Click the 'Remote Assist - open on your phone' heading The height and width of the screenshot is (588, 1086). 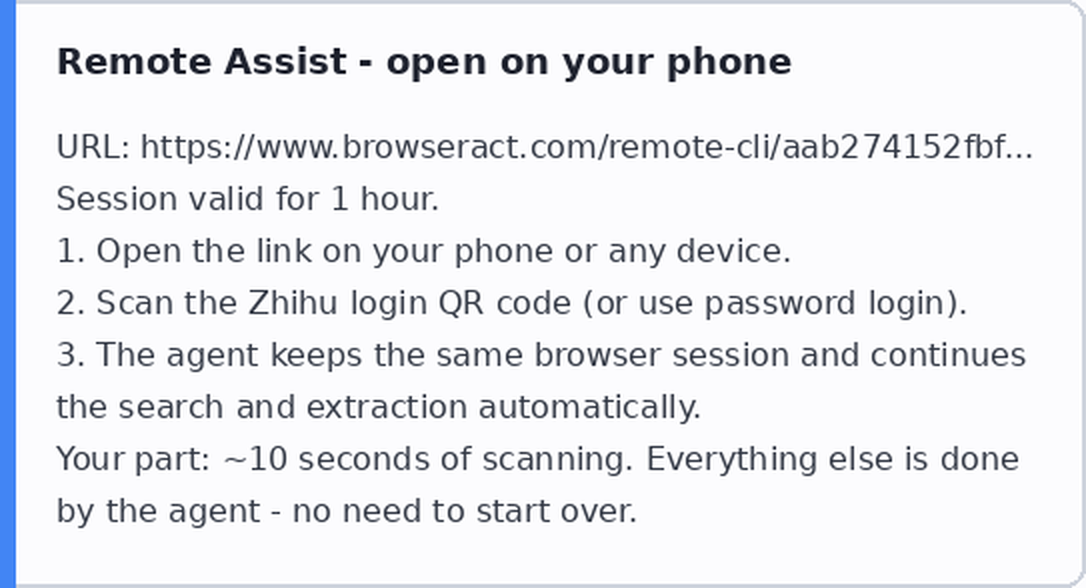coord(424,62)
